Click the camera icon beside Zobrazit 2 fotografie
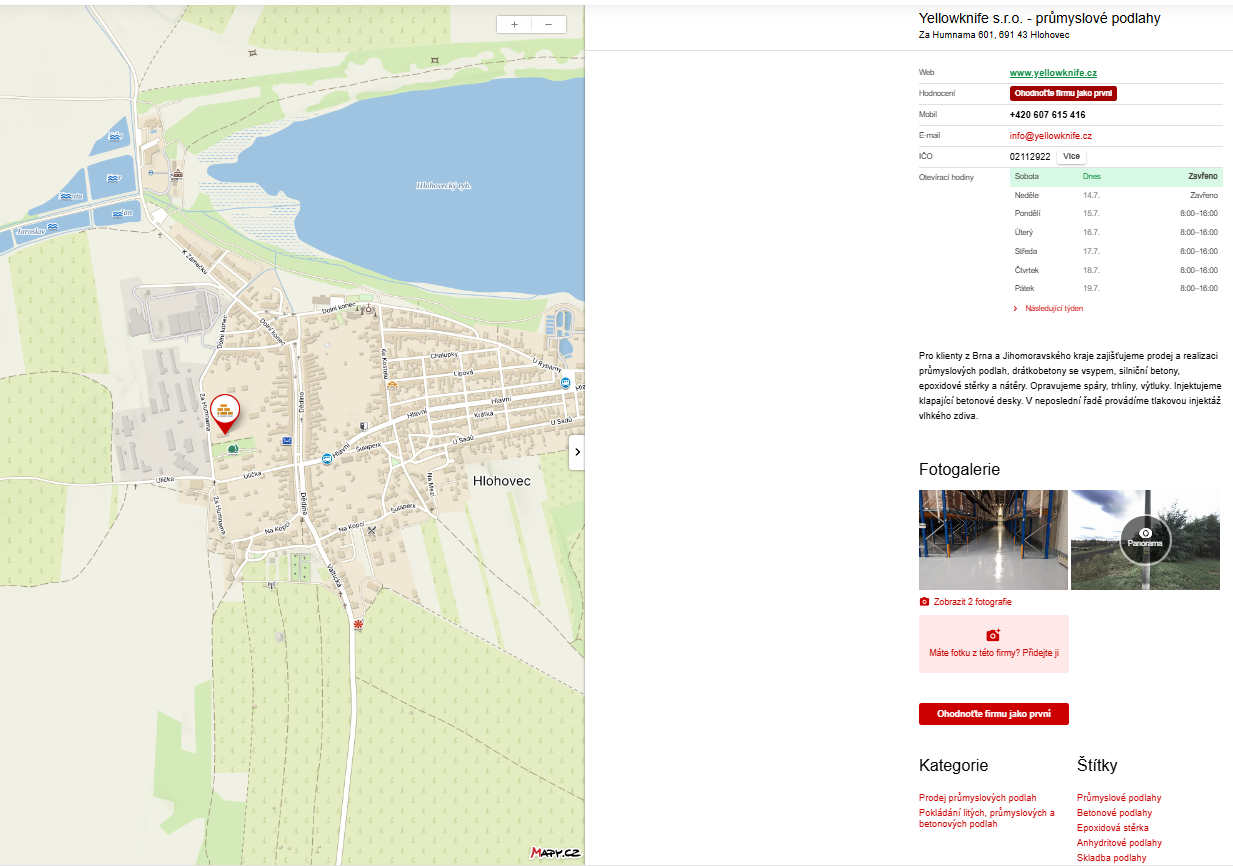This screenshot has width=1233, height=866. coord(924,602)
